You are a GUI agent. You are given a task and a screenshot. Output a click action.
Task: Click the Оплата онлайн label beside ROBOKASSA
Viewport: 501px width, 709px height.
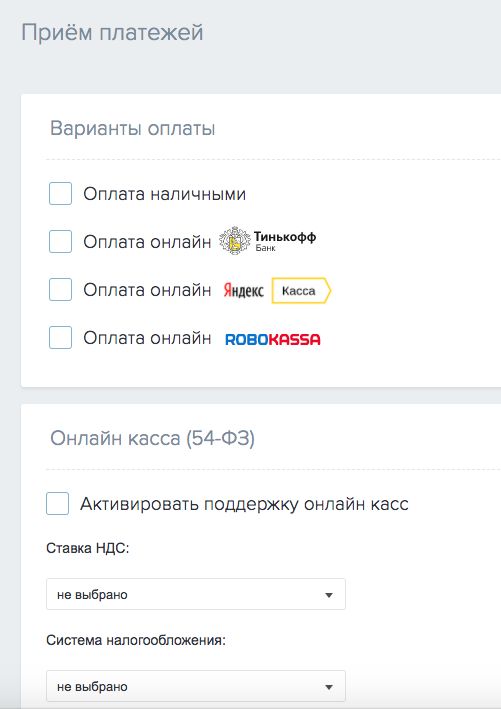tap(147, 338)
